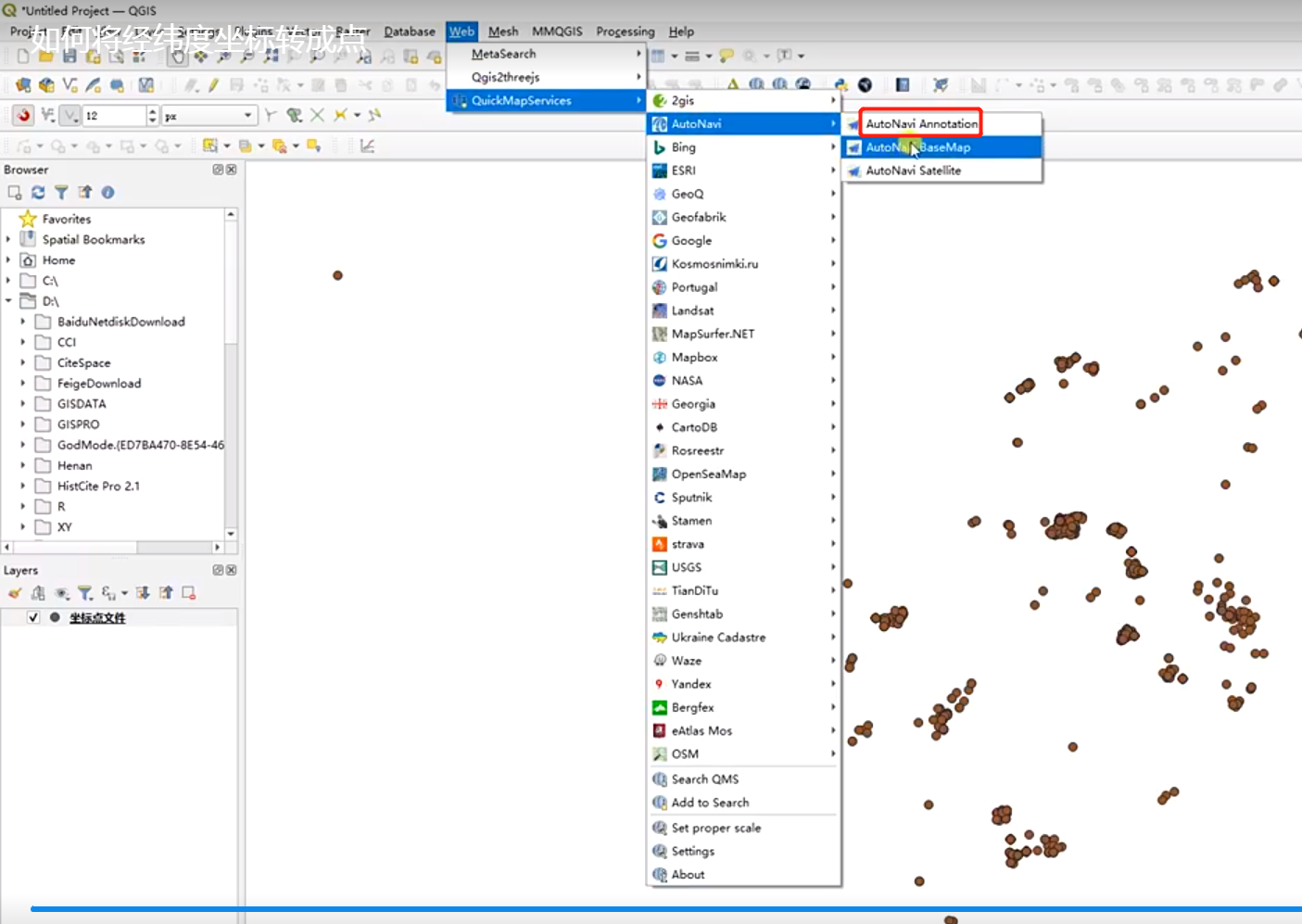Toggle the snapping magnet icon
Screen dimensions: 1302x924
click(23, 116)
